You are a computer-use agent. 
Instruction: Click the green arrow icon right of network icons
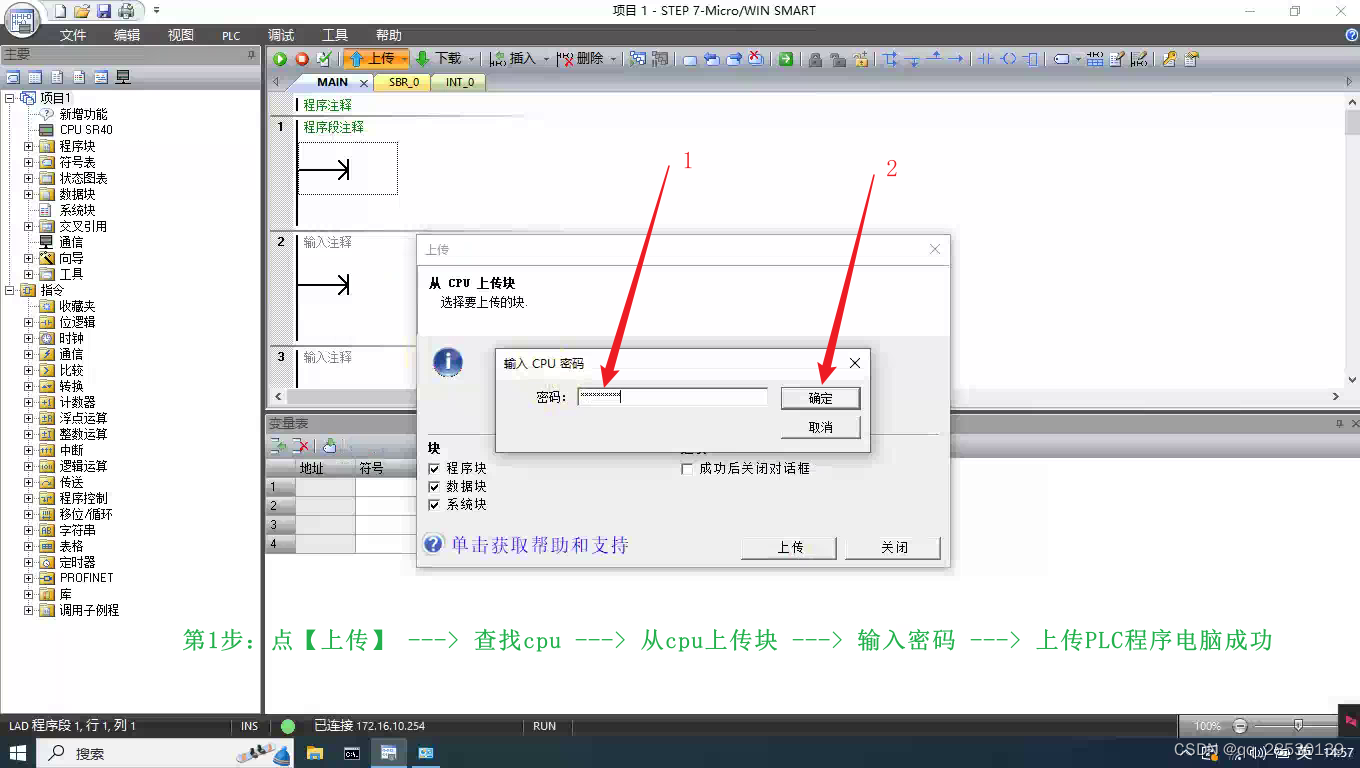786,59
